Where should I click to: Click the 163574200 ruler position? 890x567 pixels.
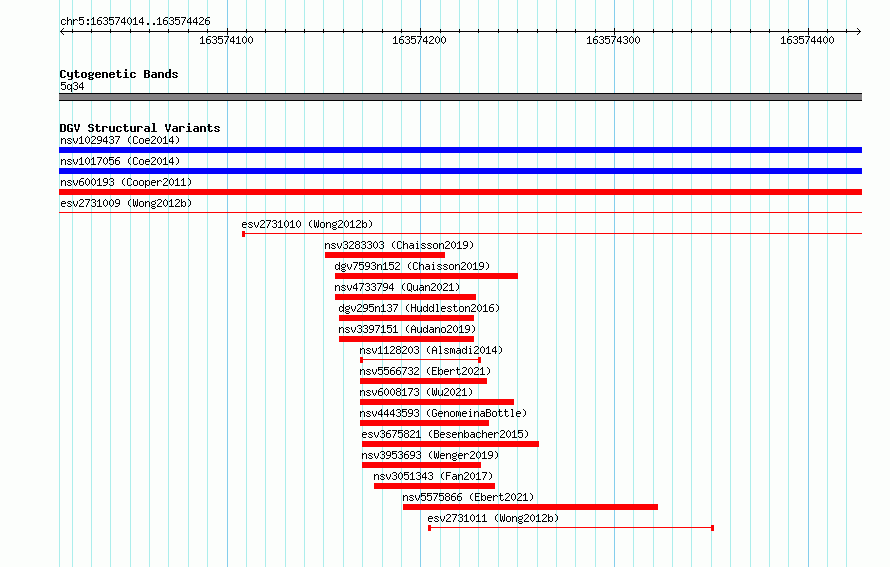419,40
